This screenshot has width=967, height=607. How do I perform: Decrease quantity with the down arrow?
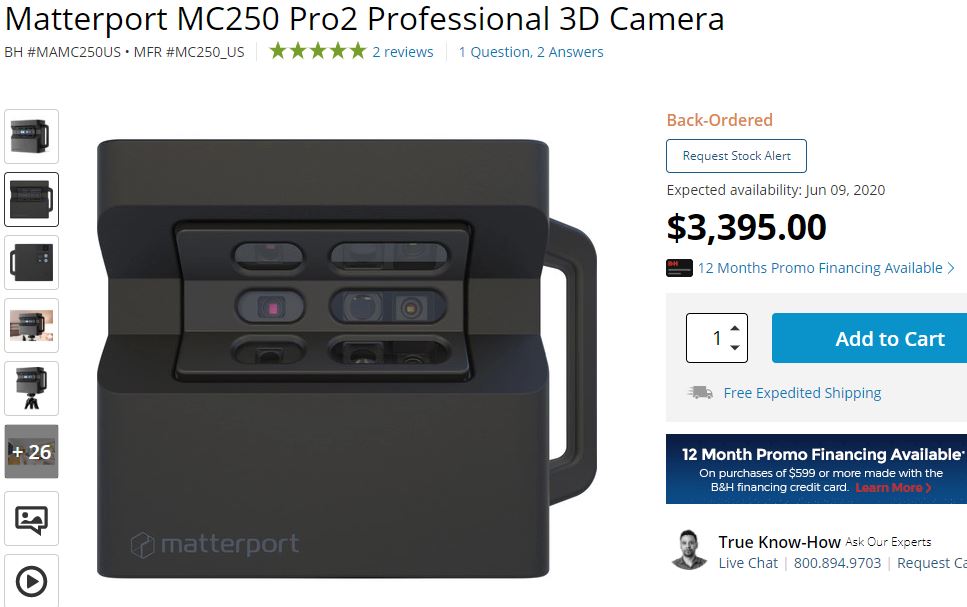point(735,347)
